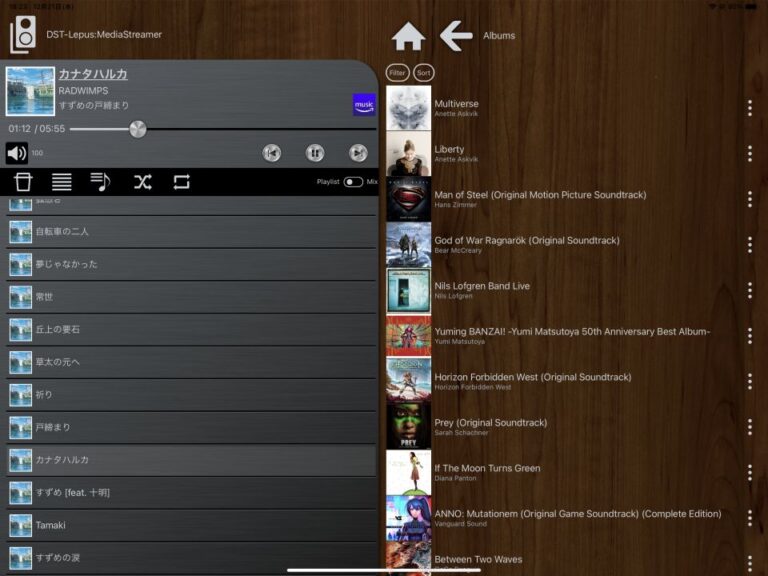This screenshot has width=768, height=576.
Task: Clear the queue with trash icon
Action: (23, 182)
